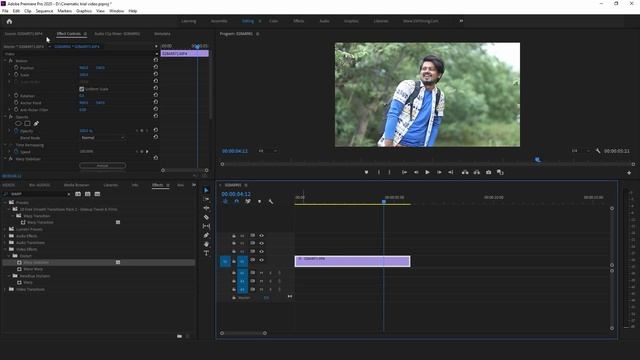Viewport: 640px width, 360px height.
Task: Hide the V1 track output eye
Action: [x=261, y=260]
